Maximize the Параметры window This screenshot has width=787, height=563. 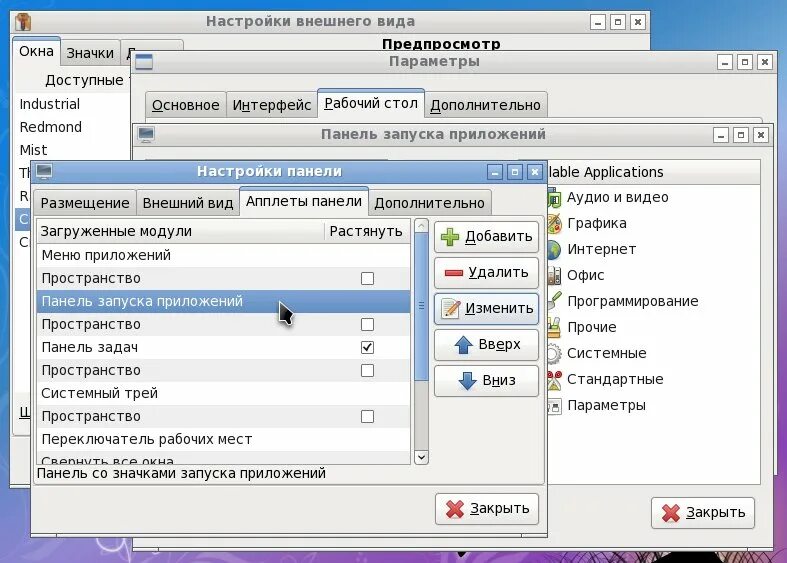(745, 62)
